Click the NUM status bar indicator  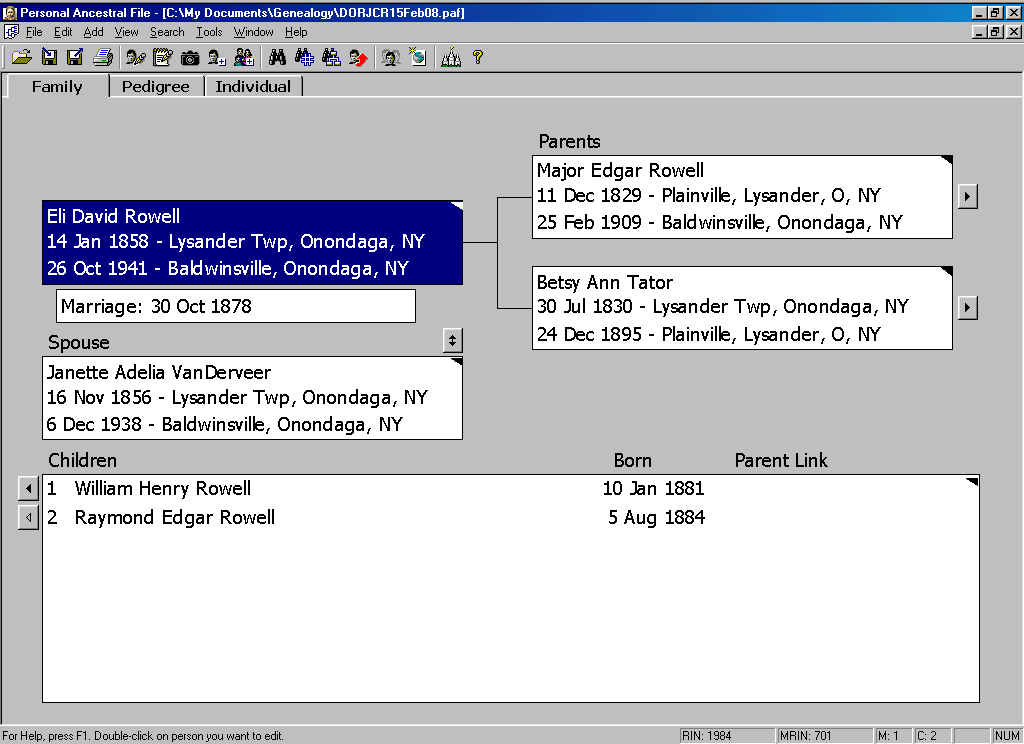coord(1006,736)
